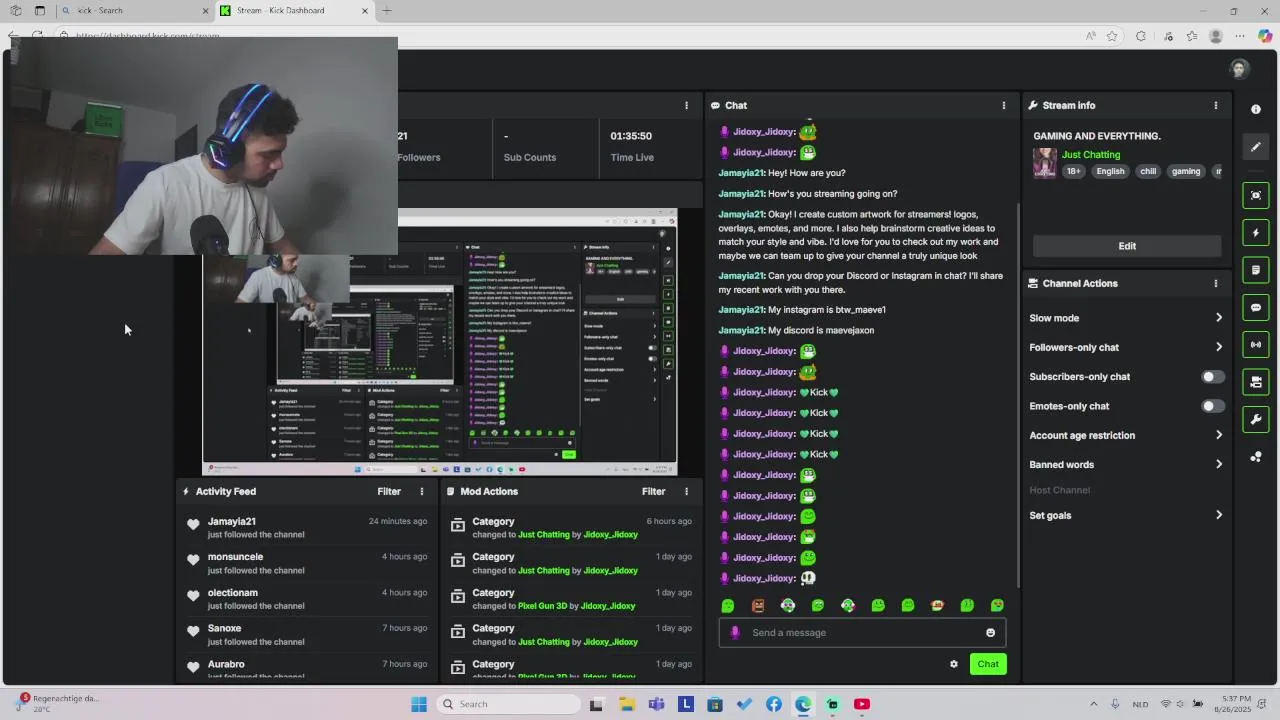
Task: Open the Activity Feed three-dot menu
Action: coord(422,491)
